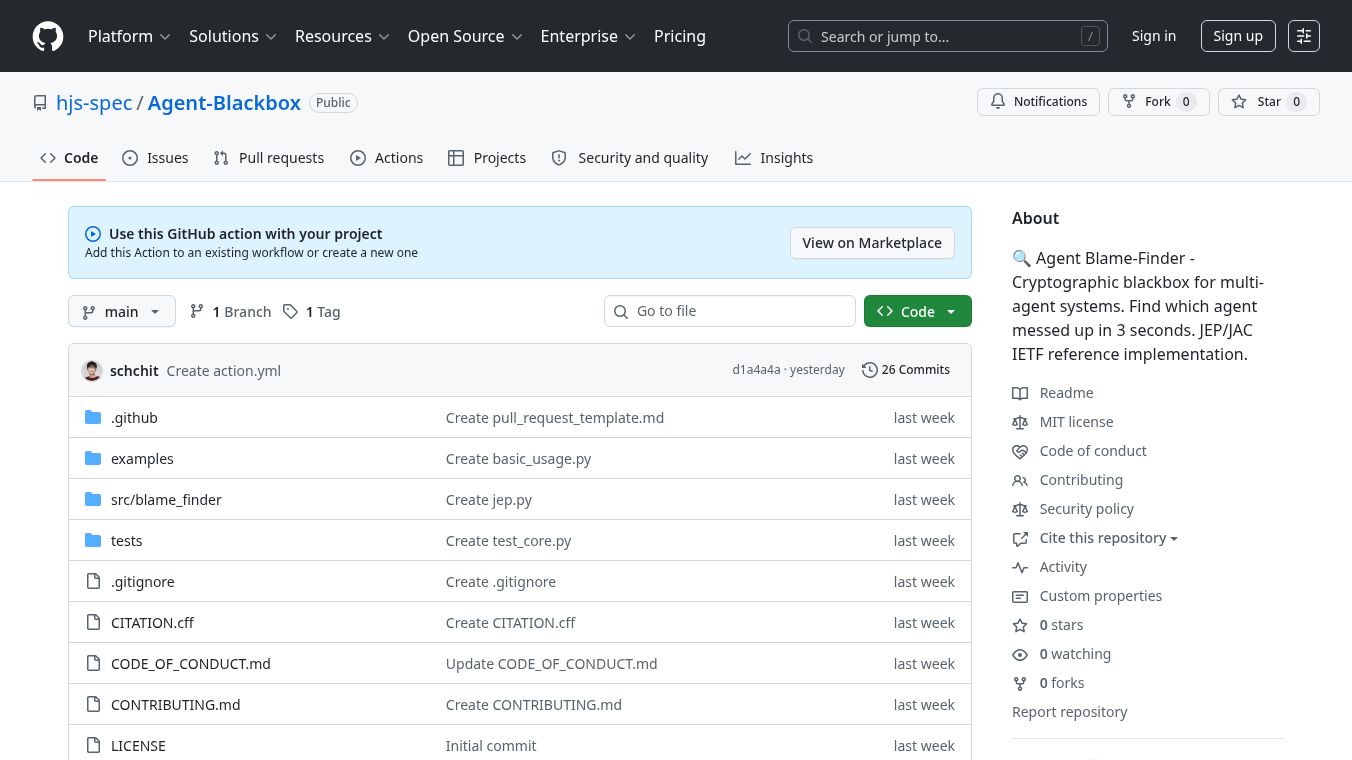This screenshot has height=760, width=1352.
Task: Click the GitHub logo icon
Action: click(x=48, y=36)
